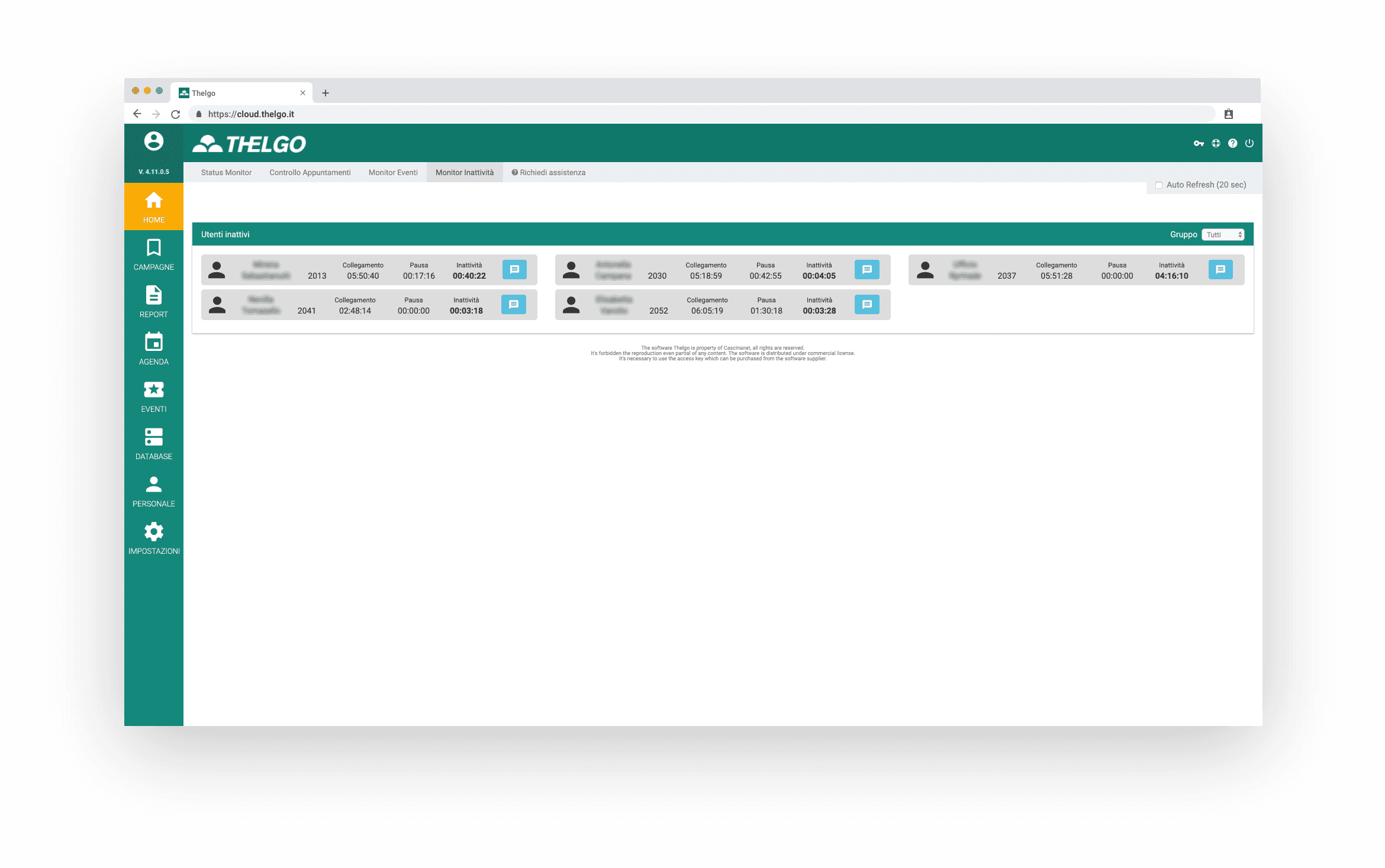Open the Gruppo Tutti dropdown
Viewport: 1385px width, 868px height.
pyautogui.click(x=1223, y=235)
